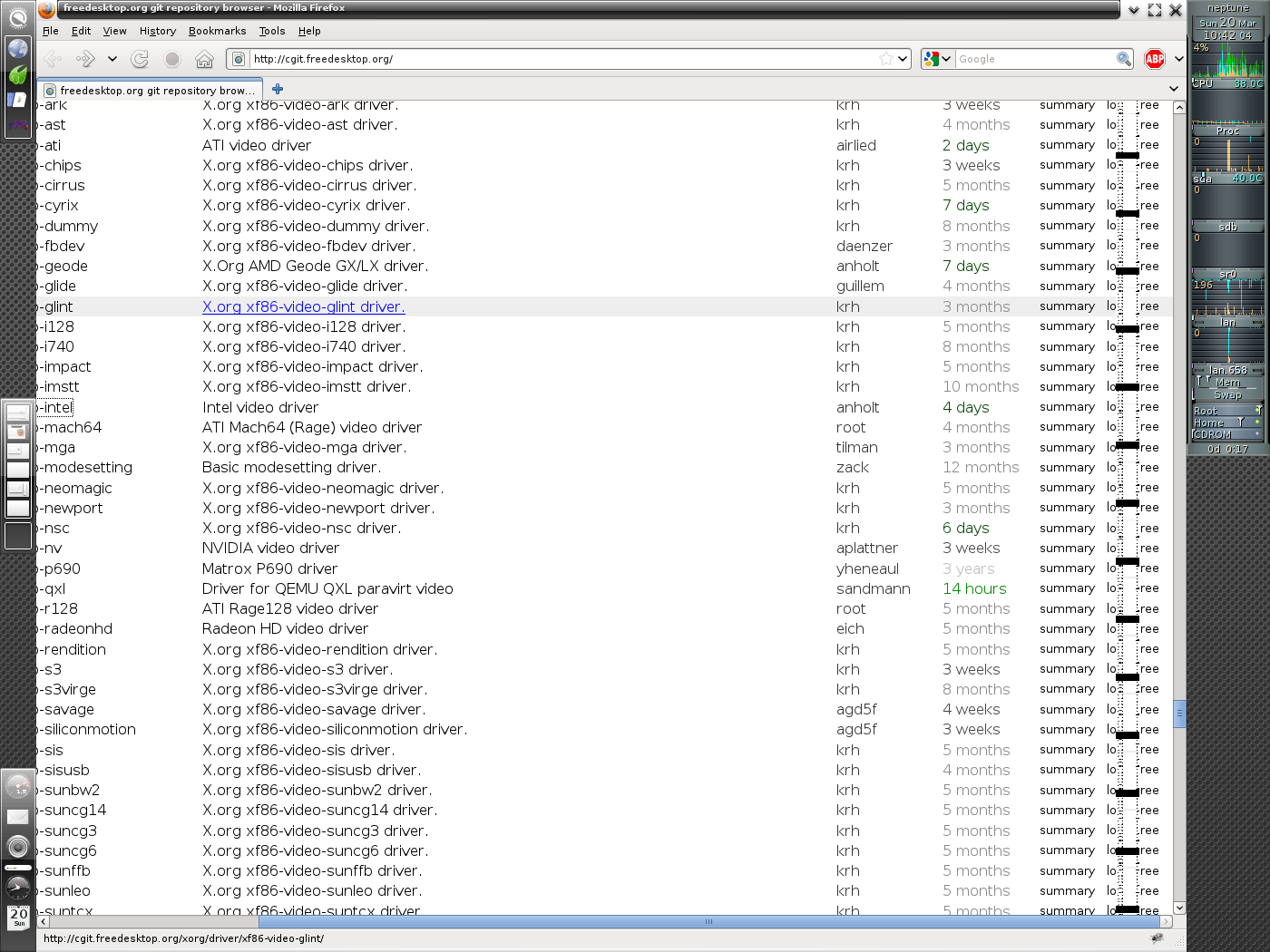
Task: Click the summary link for the radeonhd row
Action: pyautogui.click(x=1067, y=628)
